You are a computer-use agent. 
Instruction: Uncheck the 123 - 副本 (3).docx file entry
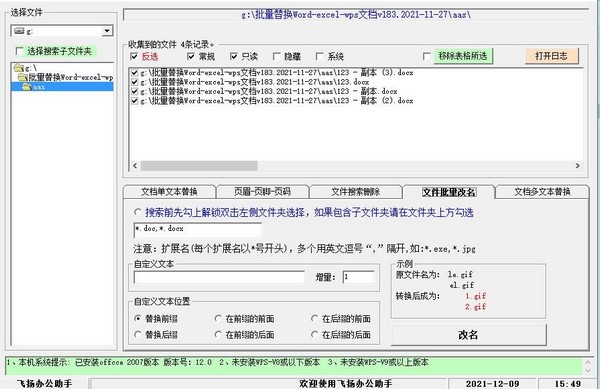(x=134, y=72)
